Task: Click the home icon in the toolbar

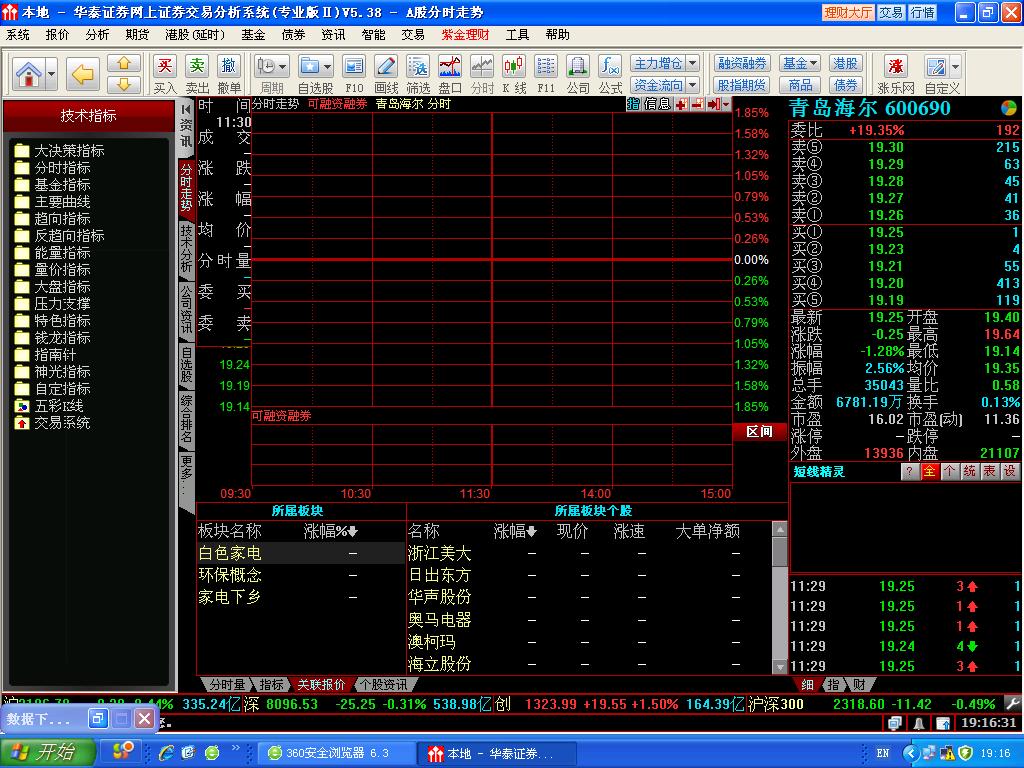Action: click(x=29, y=74)
